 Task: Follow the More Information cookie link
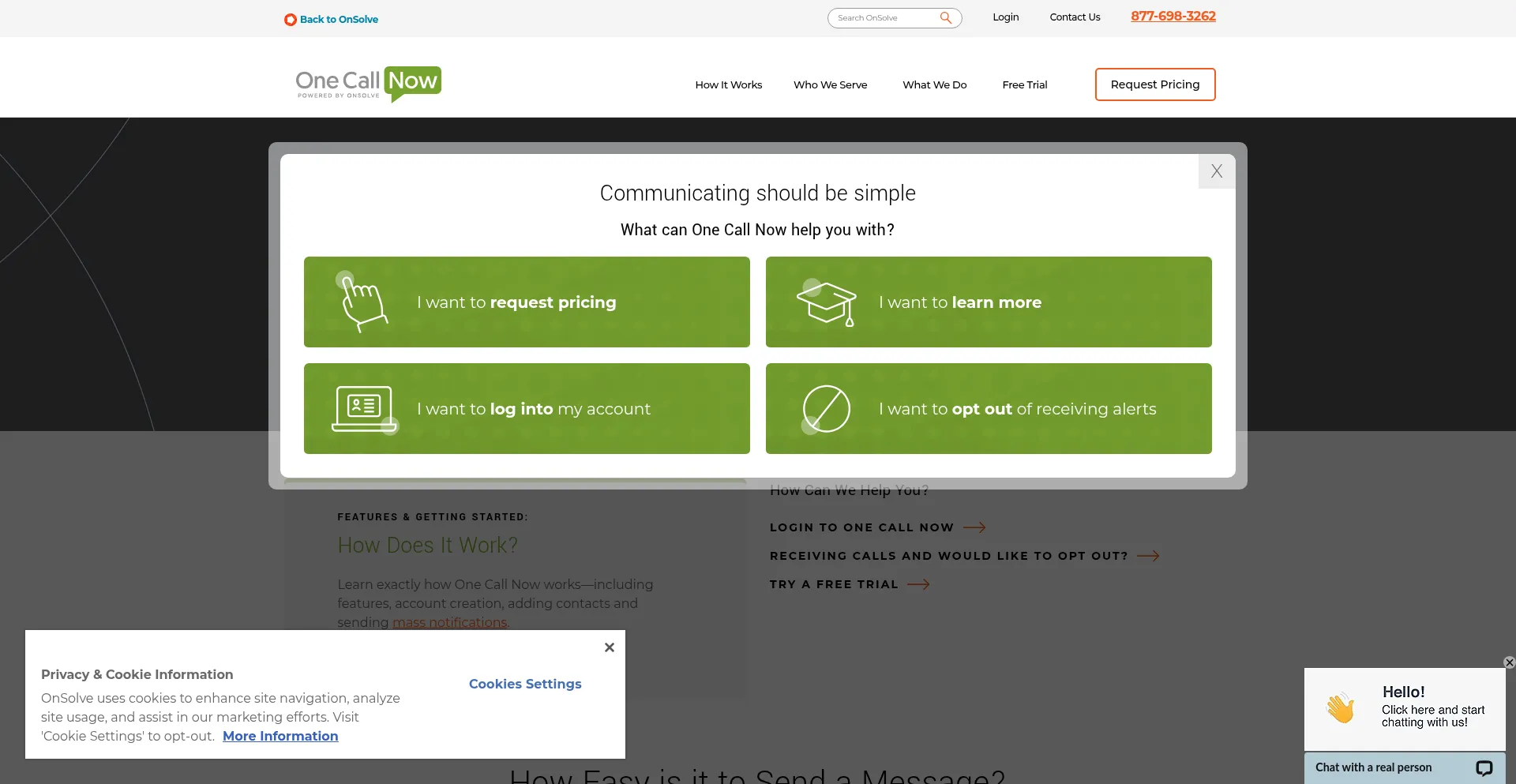coord(280,736)
